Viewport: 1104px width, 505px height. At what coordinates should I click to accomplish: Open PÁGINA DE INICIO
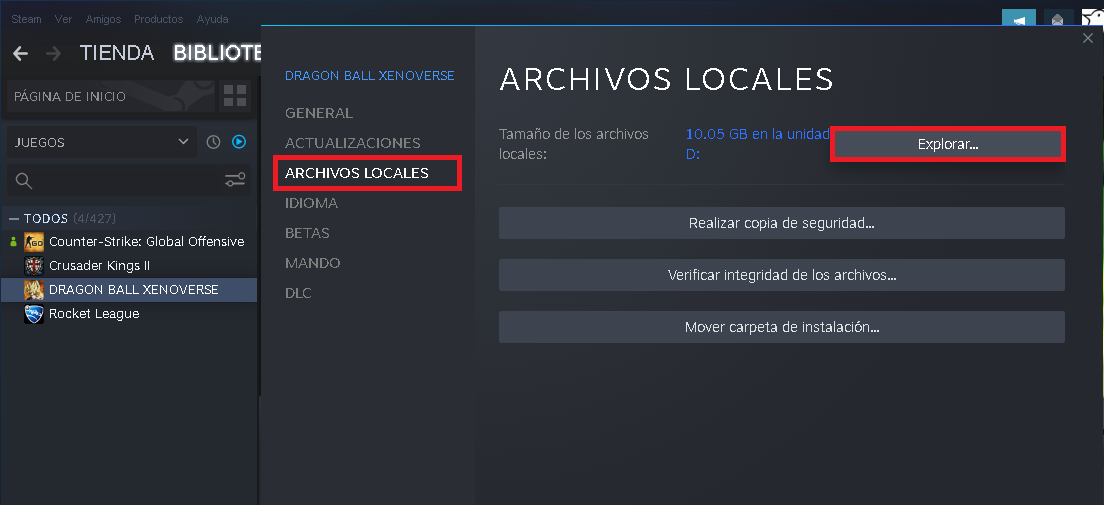tap(109, 96)
